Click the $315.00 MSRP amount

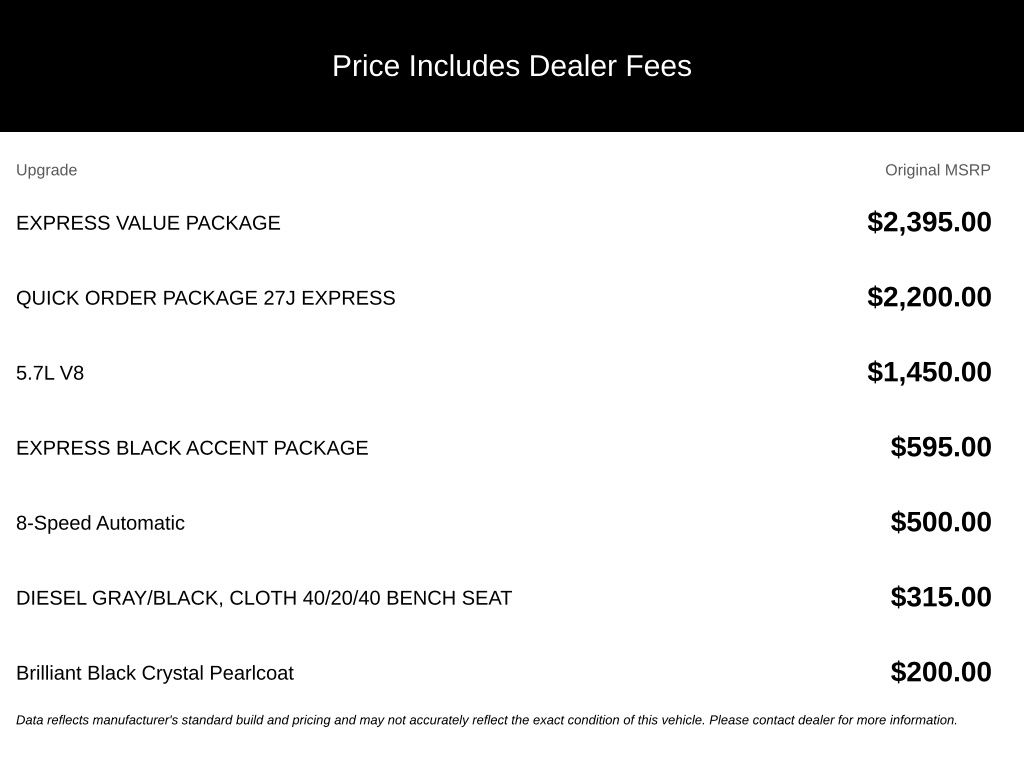click(940, 598)
